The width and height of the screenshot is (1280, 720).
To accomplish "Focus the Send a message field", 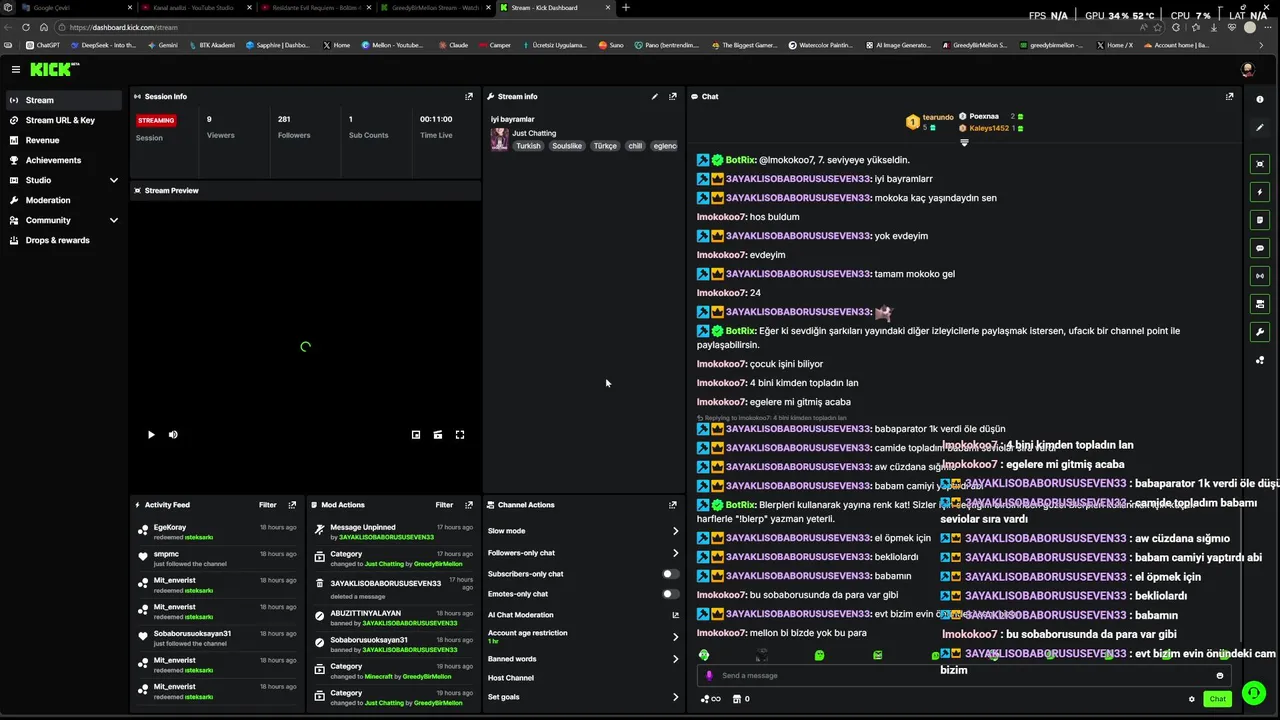I will [964, 676].
